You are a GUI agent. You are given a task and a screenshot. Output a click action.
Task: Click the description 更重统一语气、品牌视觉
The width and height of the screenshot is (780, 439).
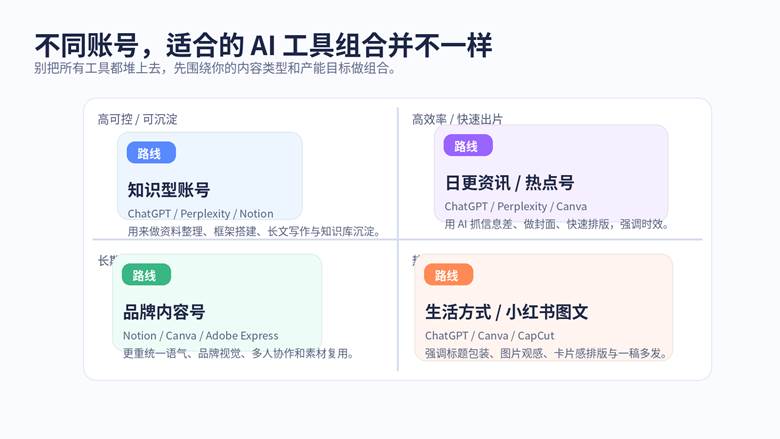(x=238, y=353)
